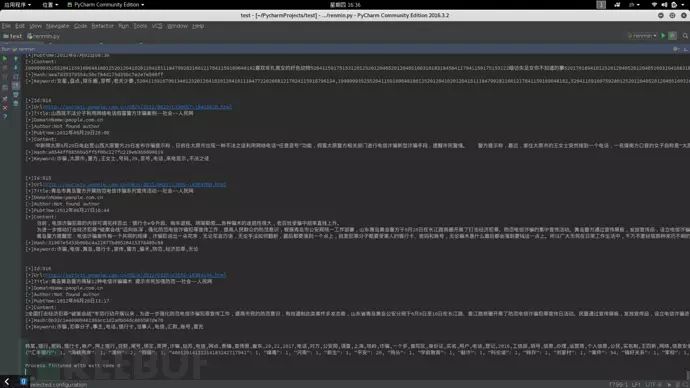Open the File menu

tap(6, 26)
